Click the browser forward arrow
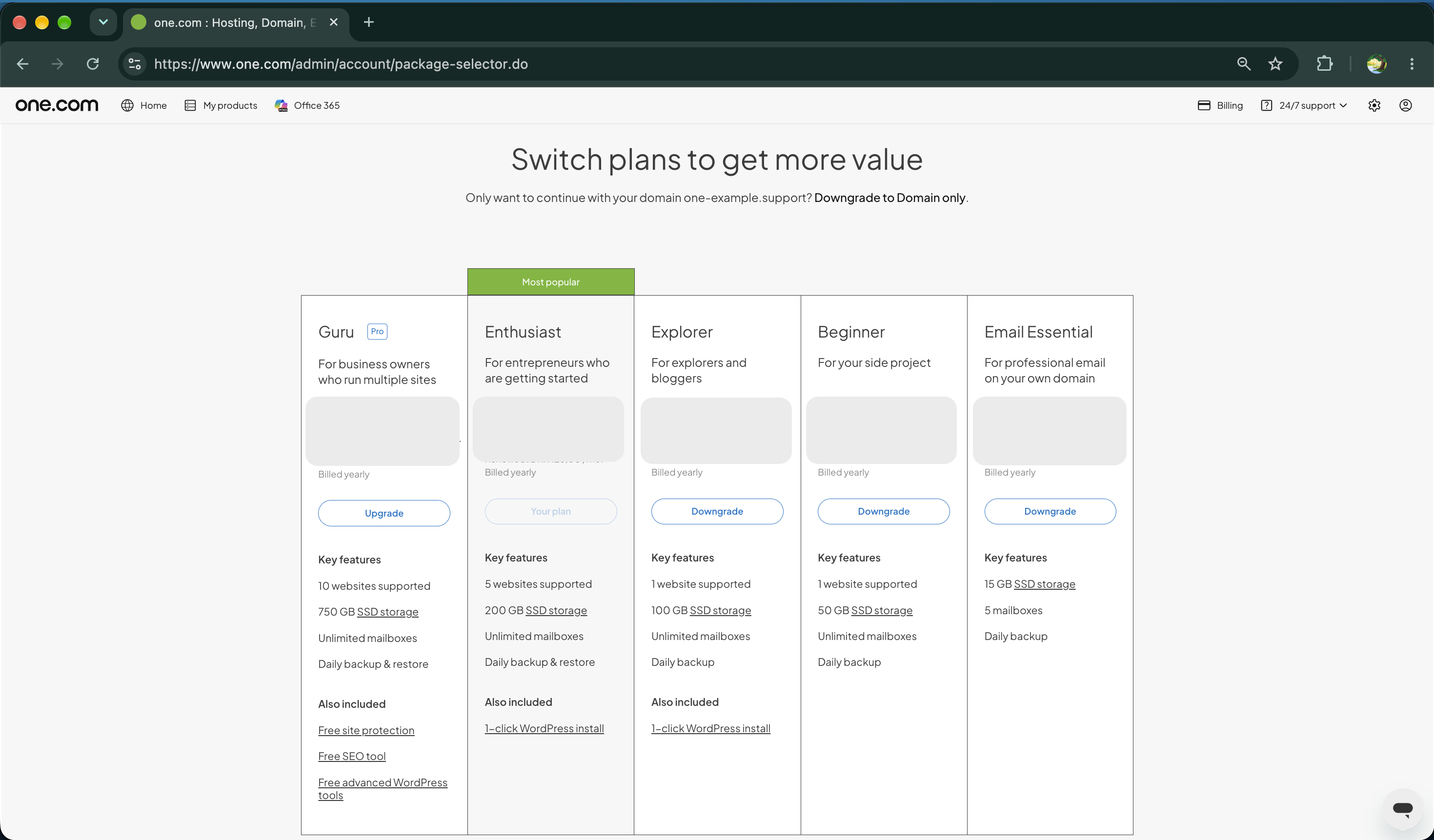This screenshot has height=840, width=1434. [58, 64]
